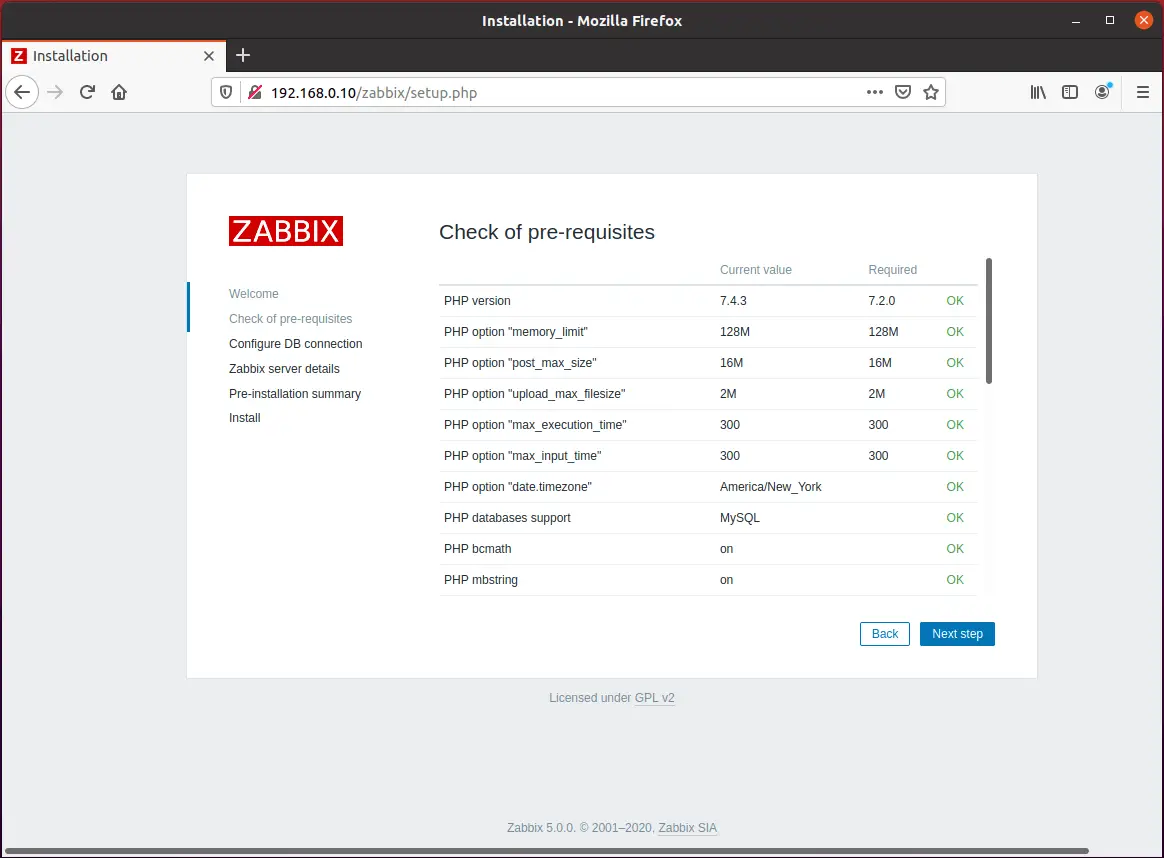This screenshot has width=1164, height=858.
Task: Open a new tab with plus icon
Action: [243, 55]
